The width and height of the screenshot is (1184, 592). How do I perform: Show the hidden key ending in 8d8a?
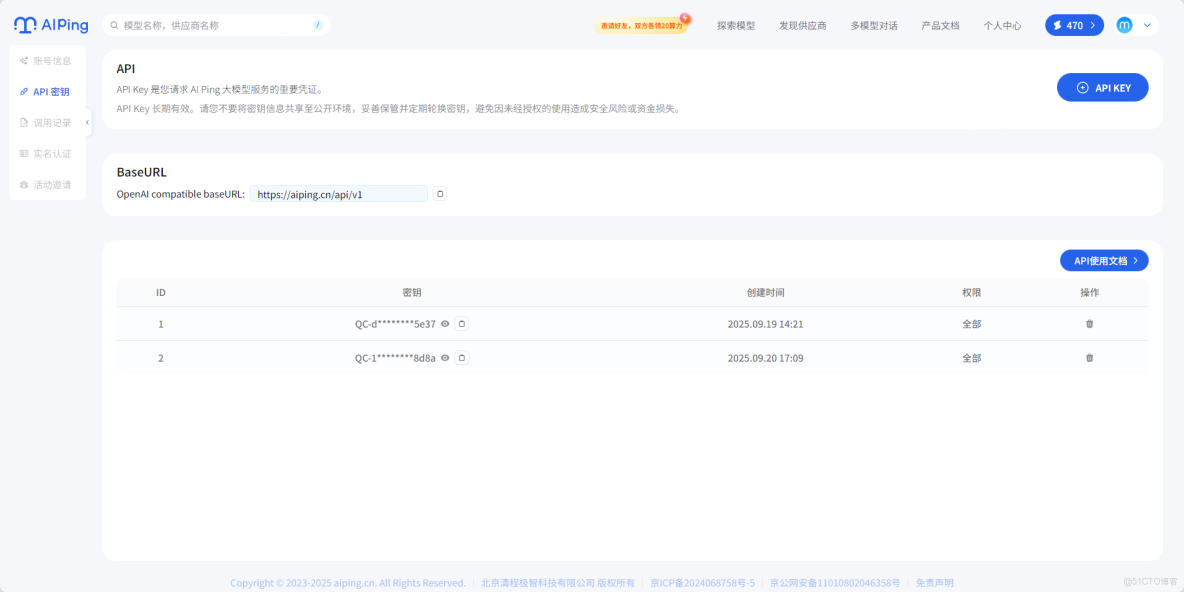[x=444, y=357]
